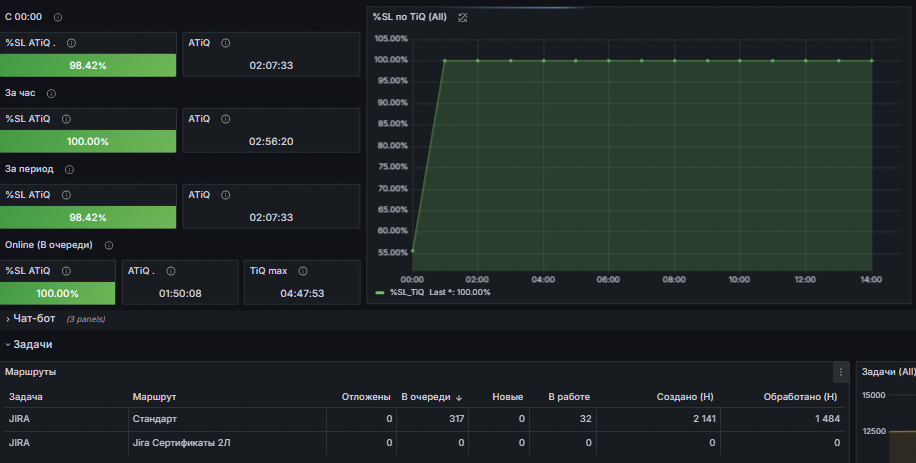Click info icon beside Online (В очереди) heading
The height and width of the screenshot is (463, 916).
pyautogui.click(x=109, y=246)
